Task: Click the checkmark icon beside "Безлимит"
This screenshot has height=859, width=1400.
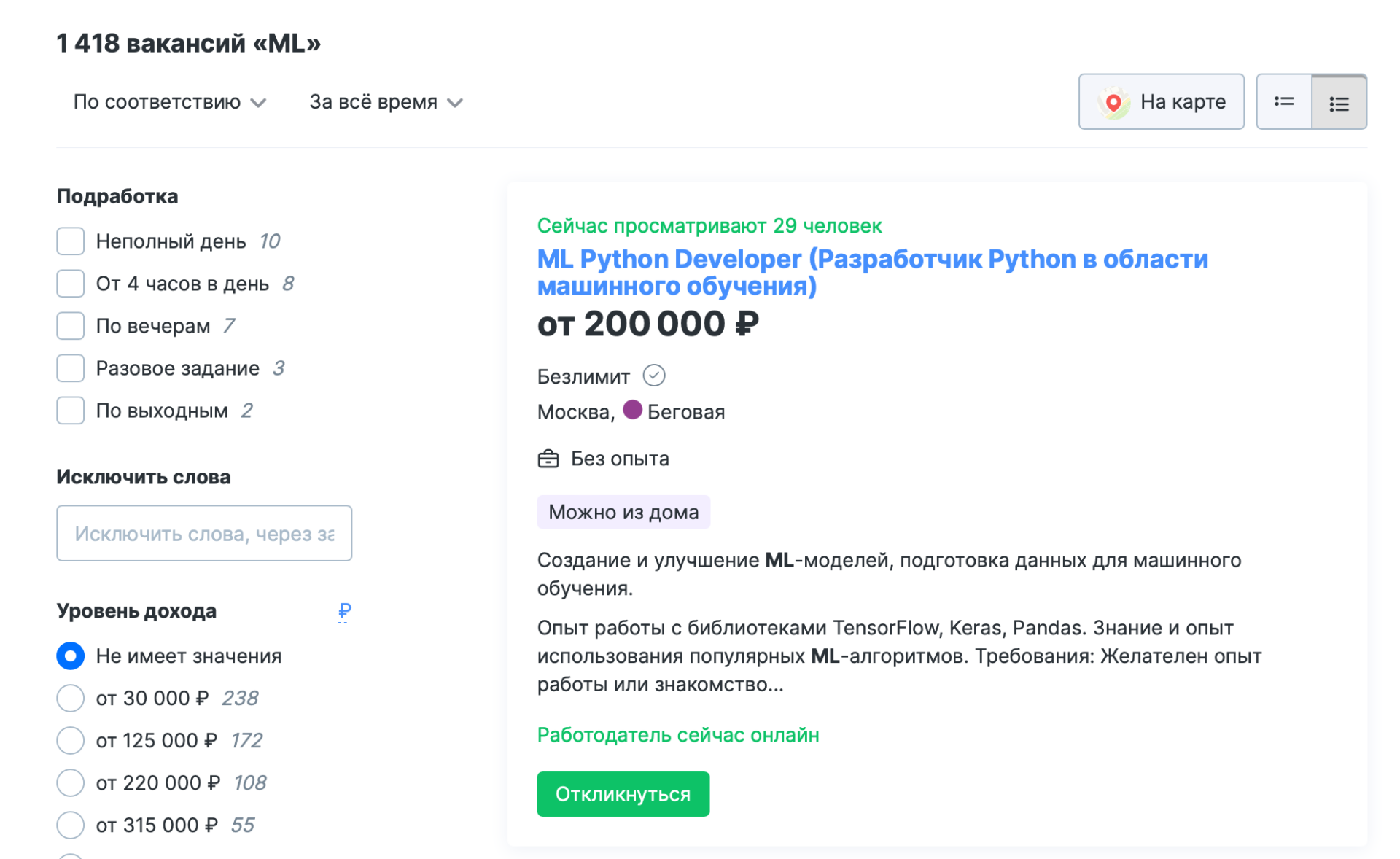Action: [655, 376]
